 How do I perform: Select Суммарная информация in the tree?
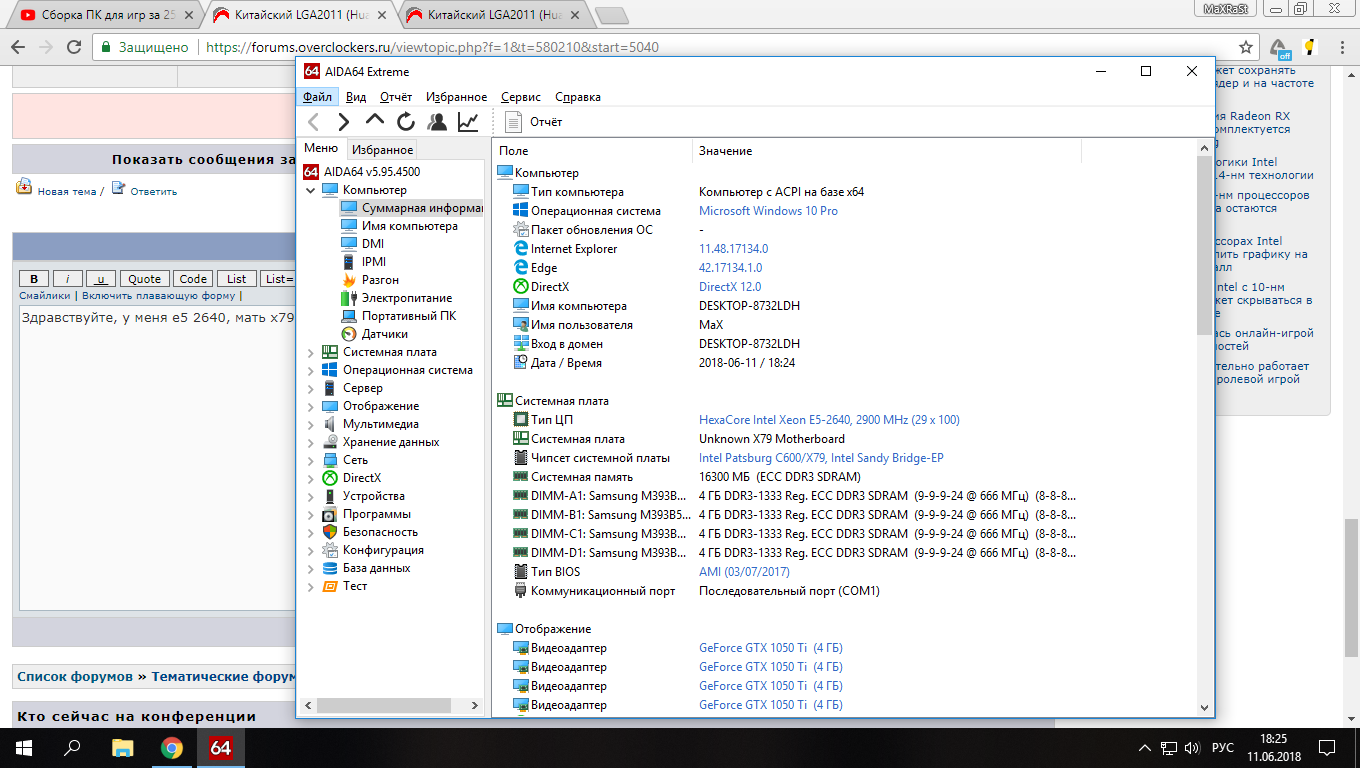tap(412, 208)
